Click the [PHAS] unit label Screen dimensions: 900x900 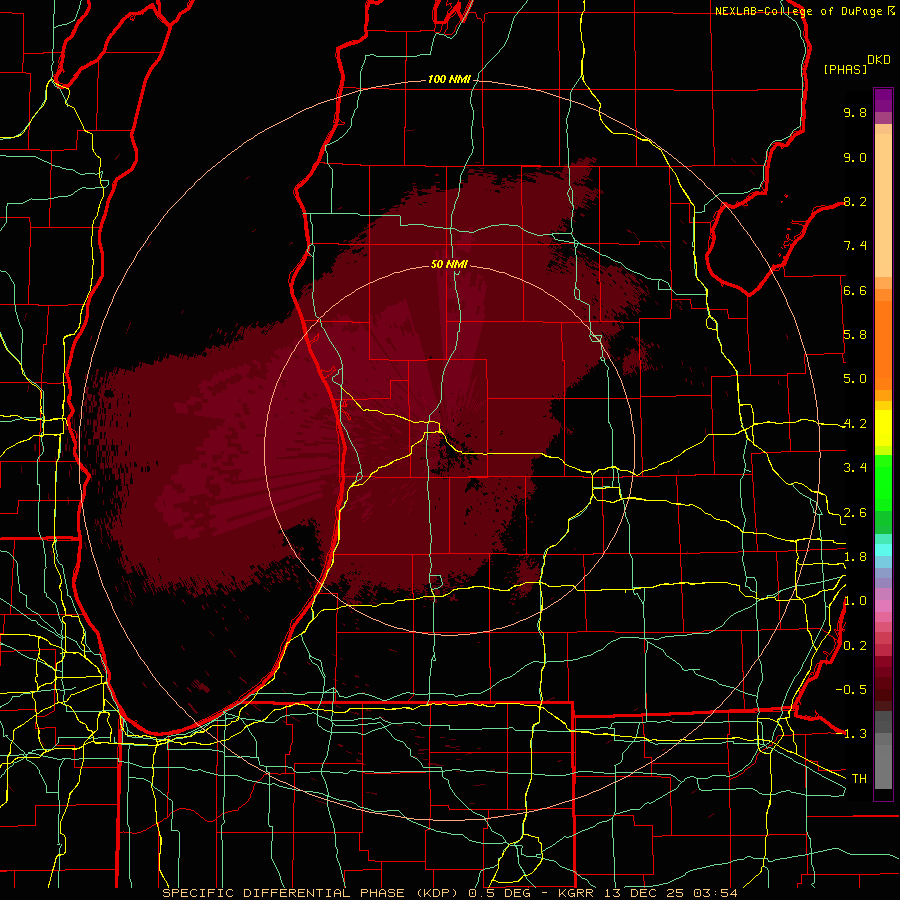tap(845, 69)
